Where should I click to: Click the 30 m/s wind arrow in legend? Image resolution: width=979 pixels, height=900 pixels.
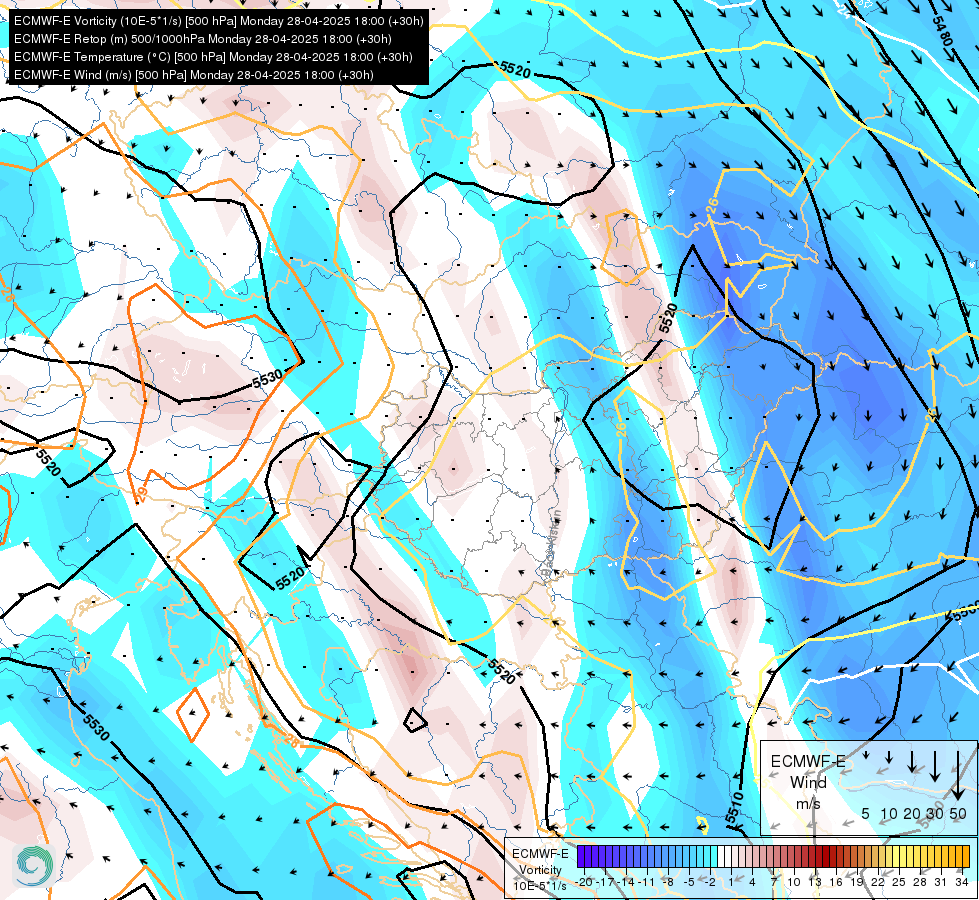click(934, 766)
